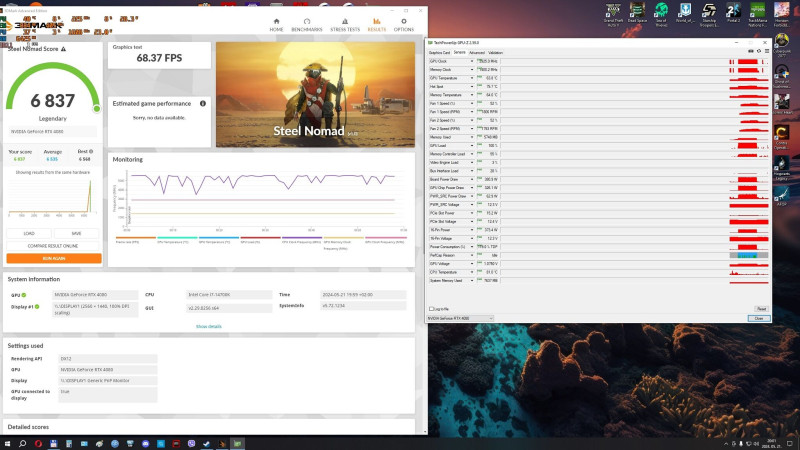Screen dimensions: 800x450
Task: Switch to the Sensors tab in GPU-Z
Action: tap(459, 53)
